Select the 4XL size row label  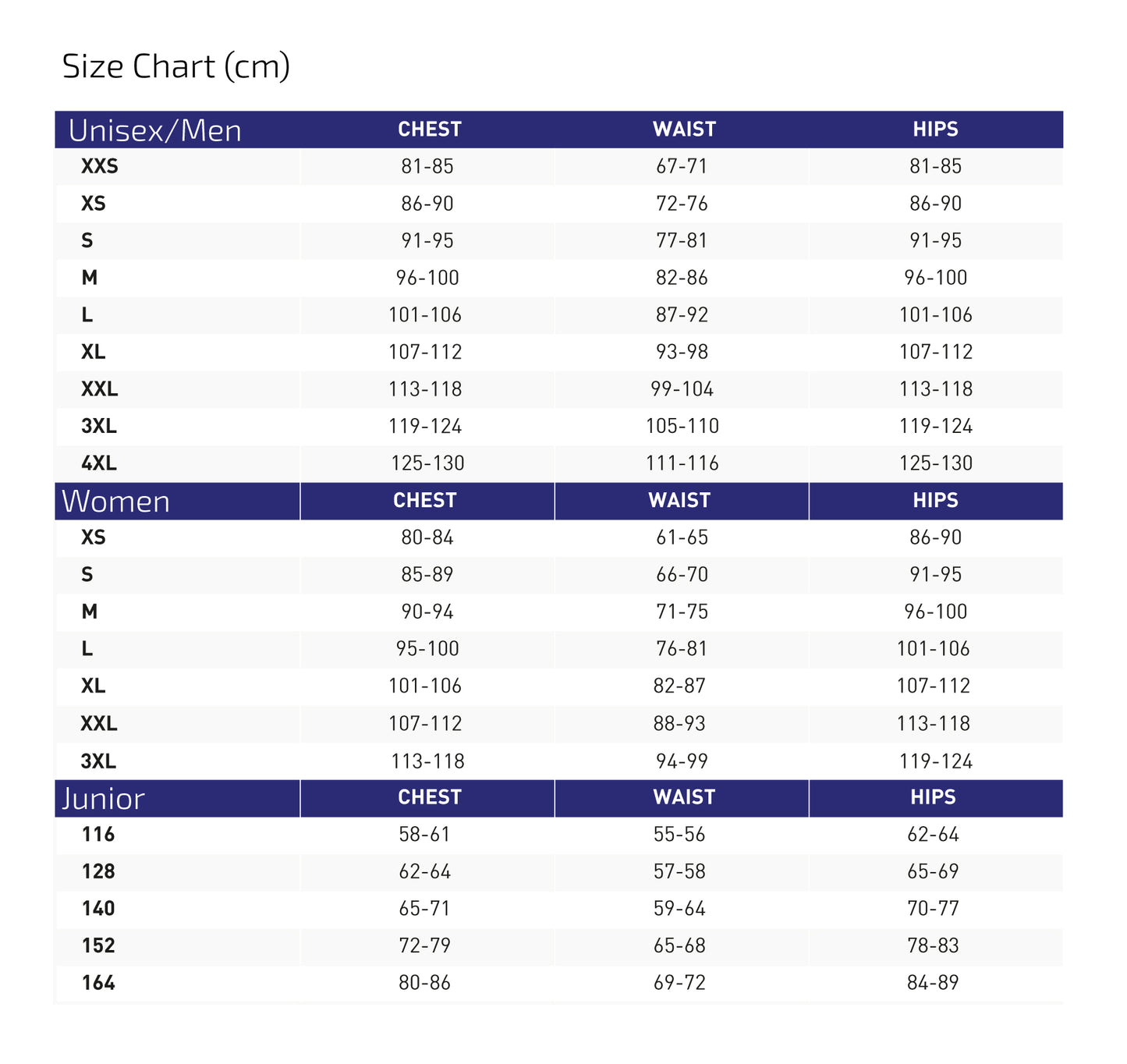(x=99, y=463)
